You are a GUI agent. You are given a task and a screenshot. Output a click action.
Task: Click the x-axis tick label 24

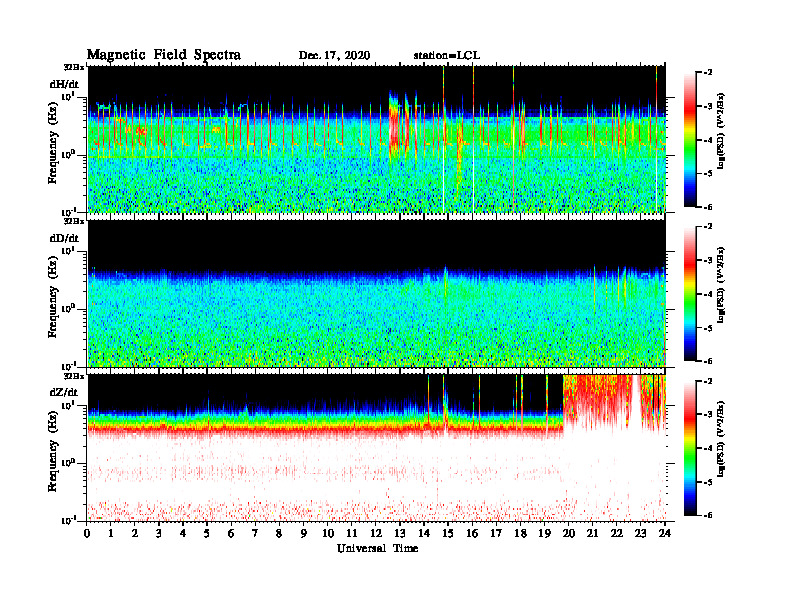[x=665, y=534]
